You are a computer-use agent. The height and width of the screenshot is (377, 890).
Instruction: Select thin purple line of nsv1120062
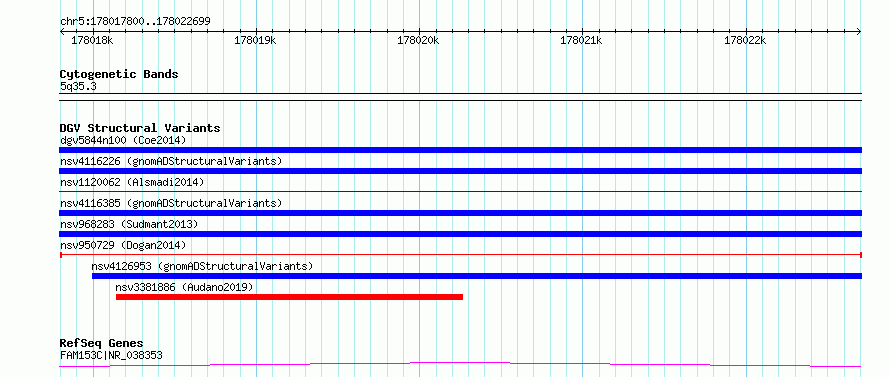(460, 191)
